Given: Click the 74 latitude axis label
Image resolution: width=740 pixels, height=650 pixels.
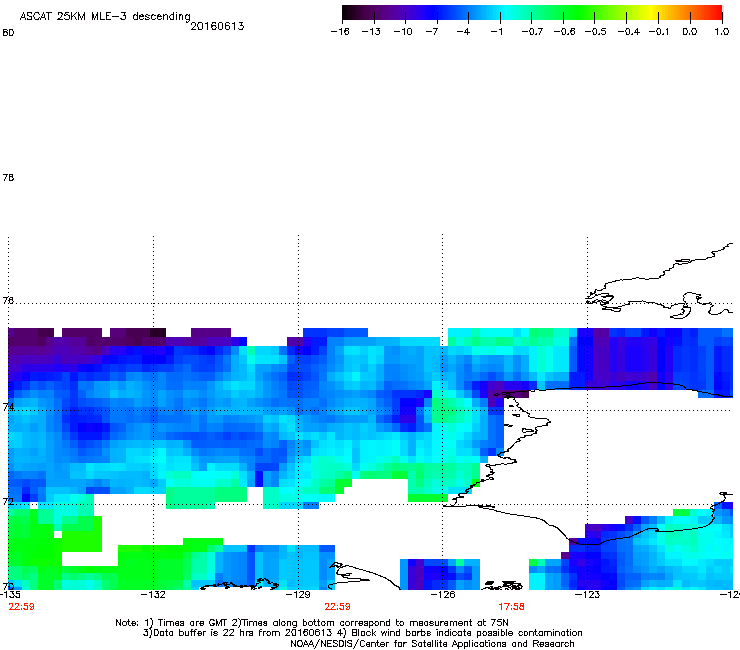Looking at the screenshot, I should (8, 407).
